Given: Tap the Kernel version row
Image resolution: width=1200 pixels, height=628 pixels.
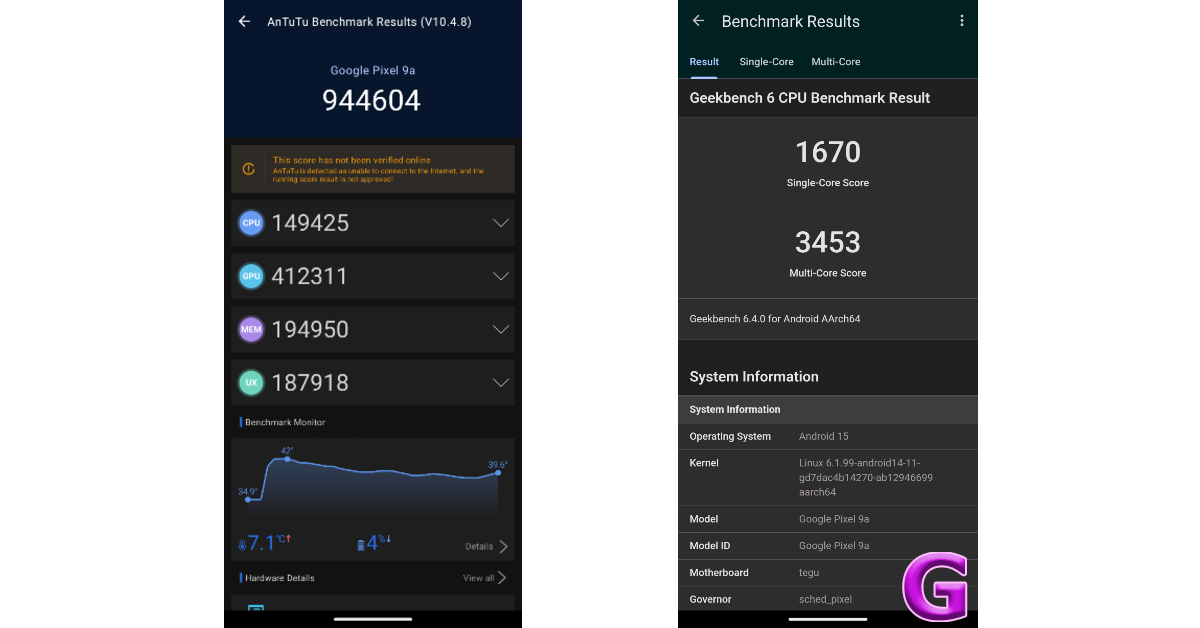Looking at the screenshot, I should point(828,477).
